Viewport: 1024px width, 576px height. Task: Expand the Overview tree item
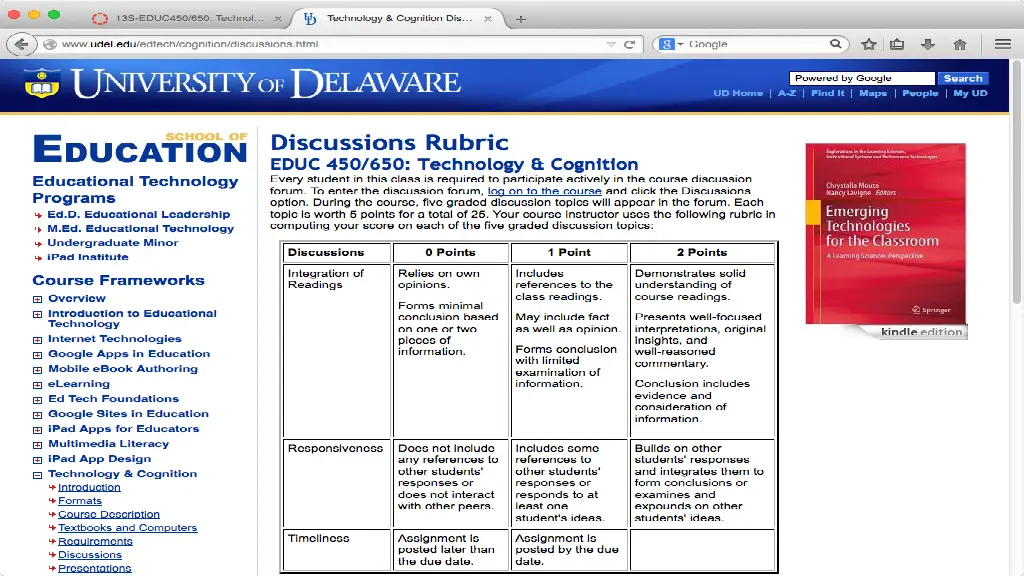38,299
